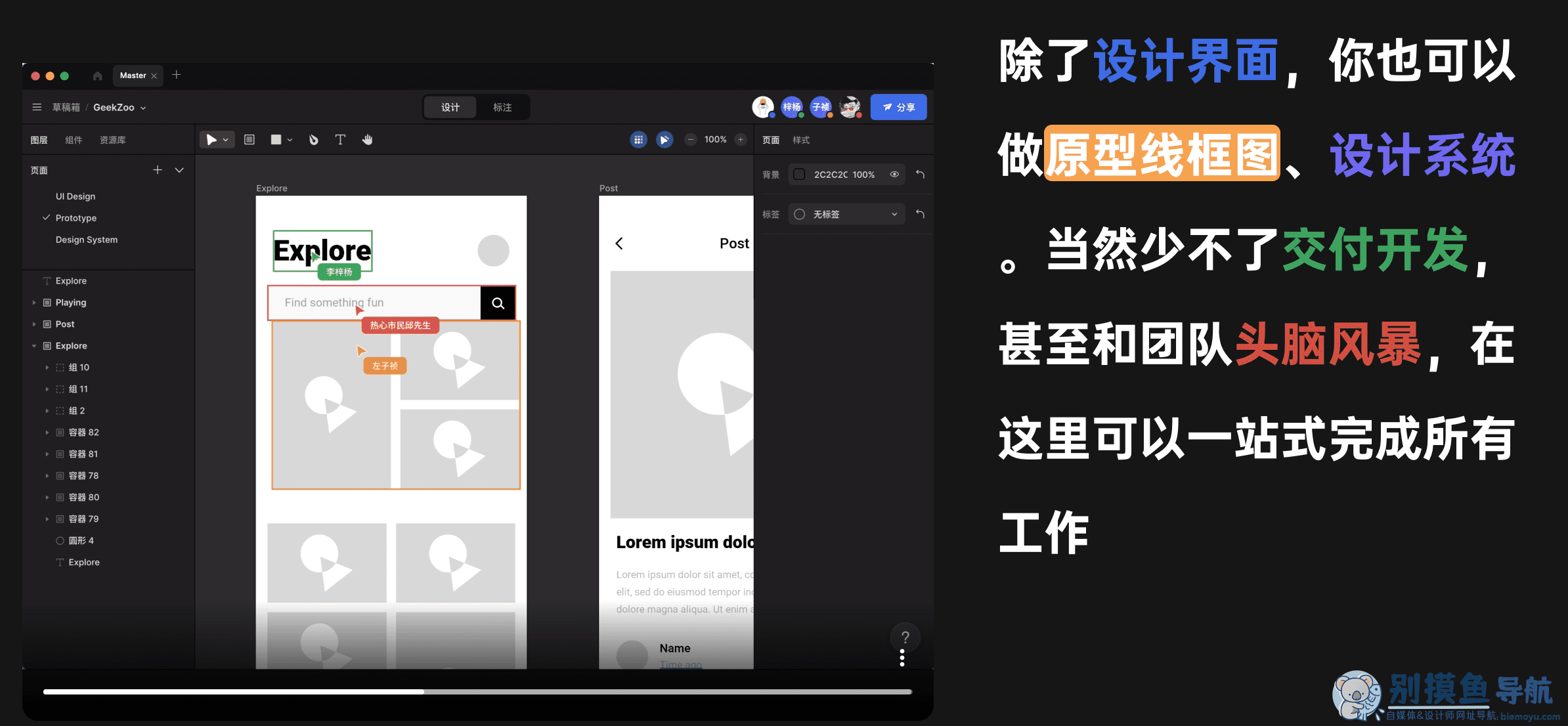Image resolution: width=1568 pixels, height=726 pixels.
Task: Activate the Hand pan tool
Action: point(368,139)
